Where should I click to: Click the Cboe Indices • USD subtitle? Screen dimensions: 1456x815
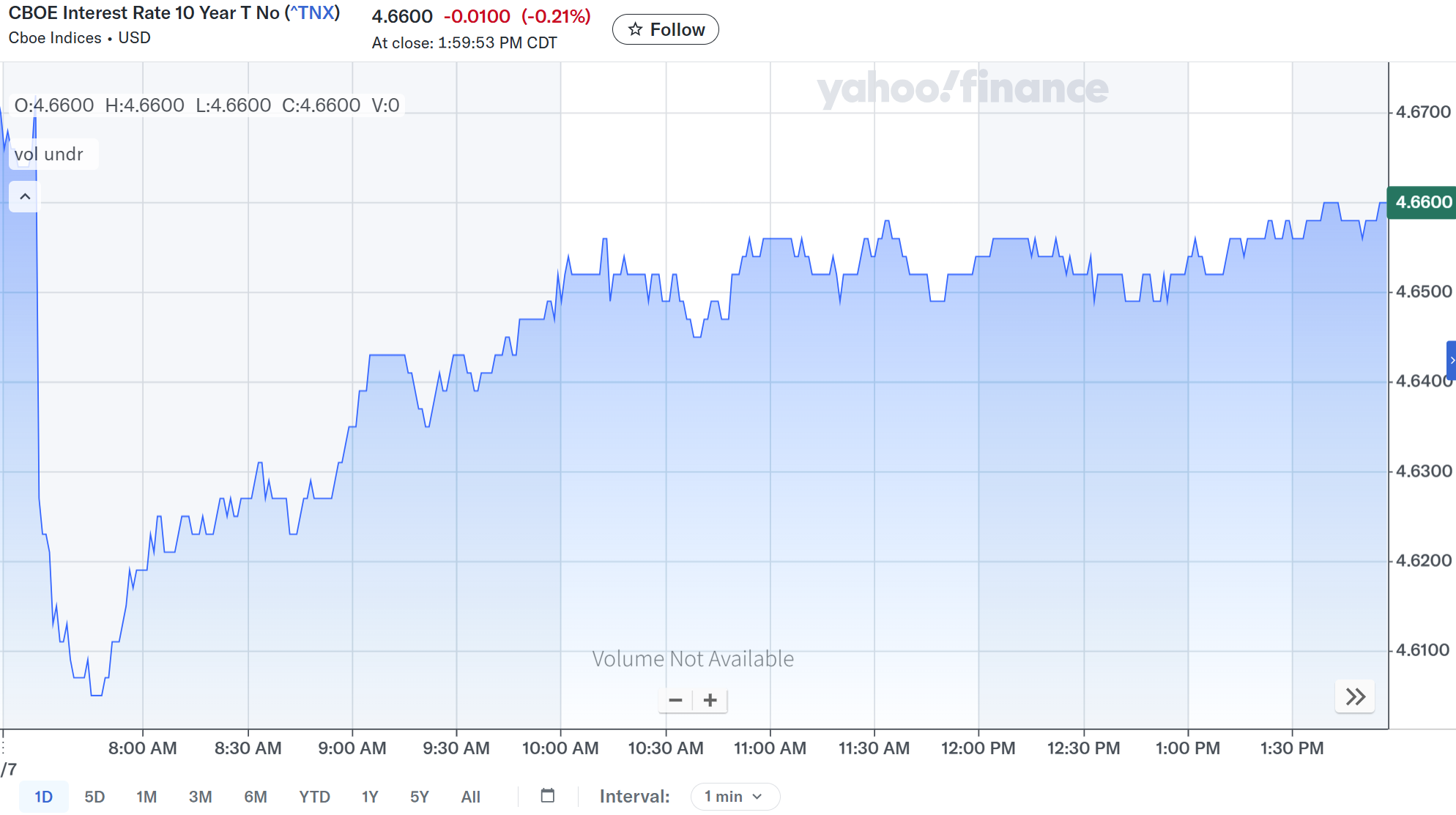tap(80, 38)
